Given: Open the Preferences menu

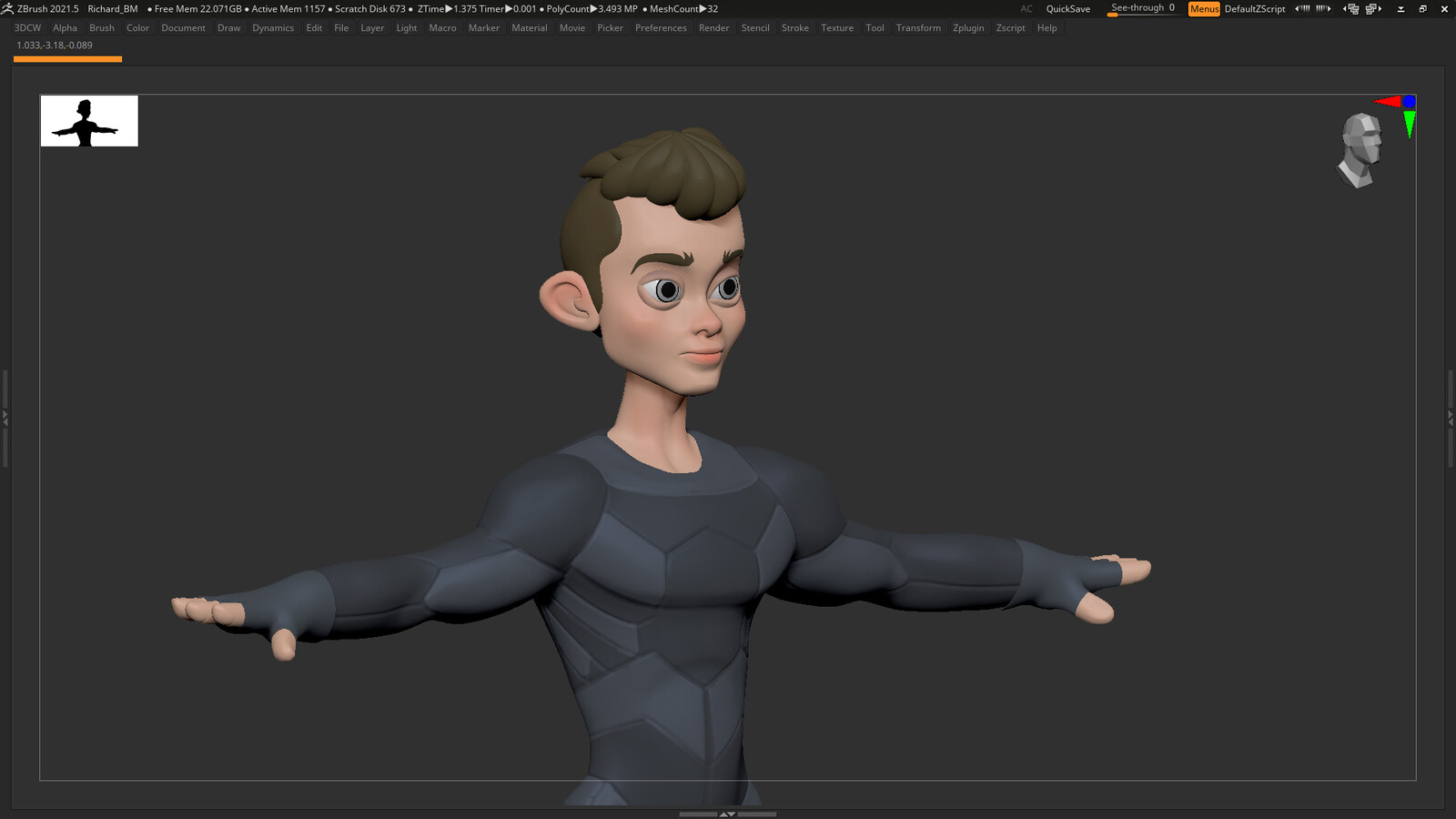Looking at the screenshot, I should click(x=661, y=28).
